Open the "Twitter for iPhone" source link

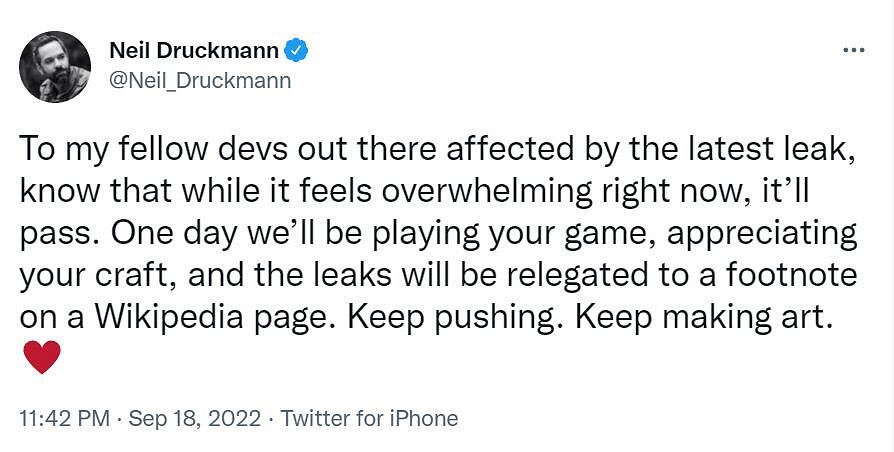click(369, 418)
